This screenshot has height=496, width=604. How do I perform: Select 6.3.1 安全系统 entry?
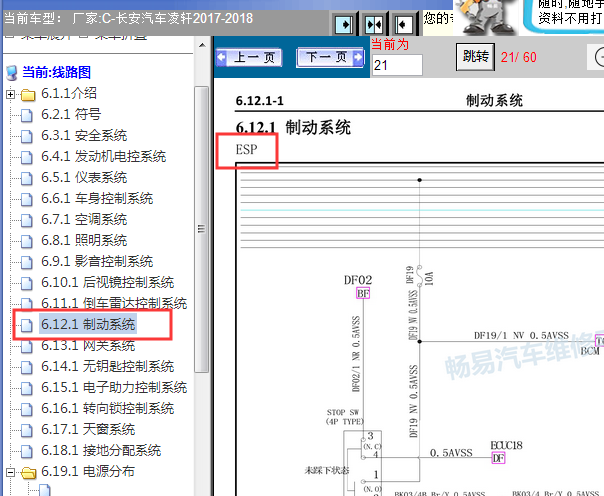pos(84,136)
